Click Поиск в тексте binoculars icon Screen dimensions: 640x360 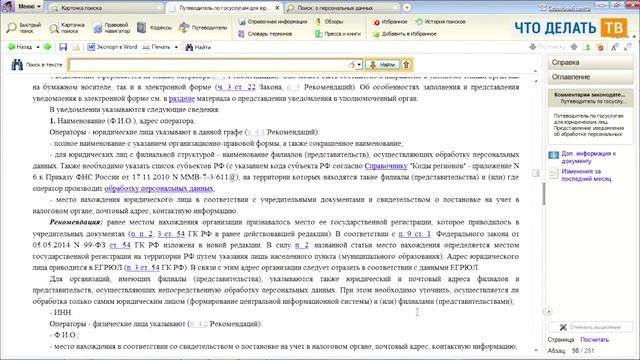(x=17, y=64)
